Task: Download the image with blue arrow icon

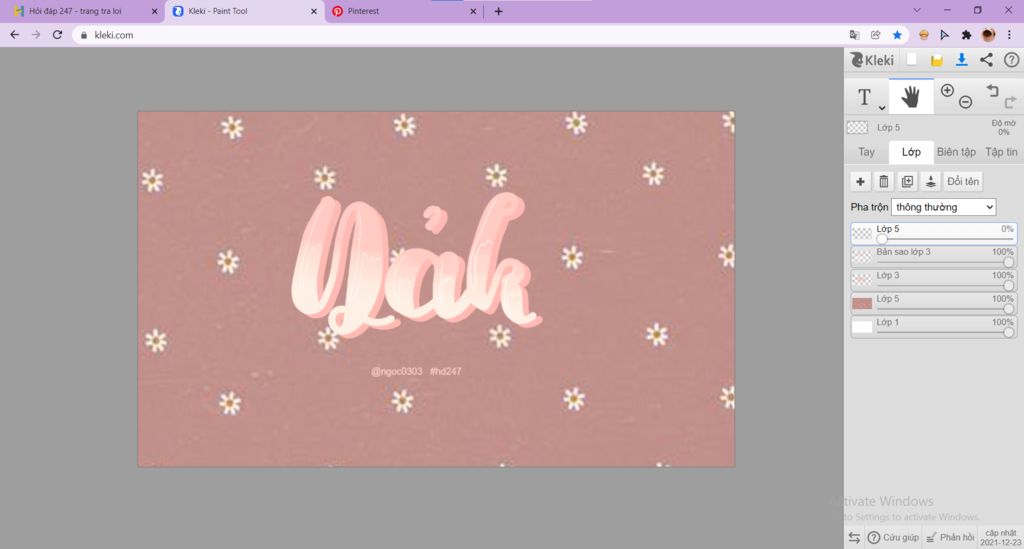Action: point(961,60)
